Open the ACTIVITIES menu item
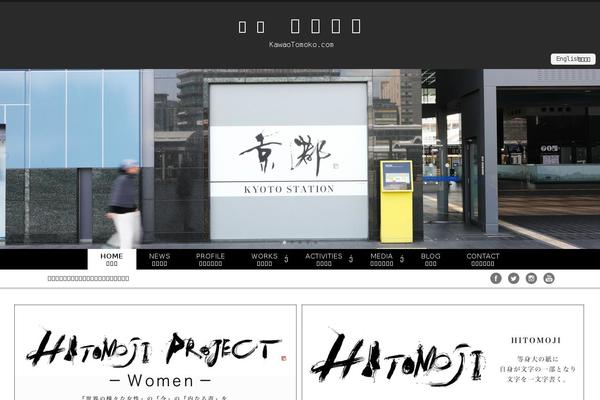 (x=324, y=259)
